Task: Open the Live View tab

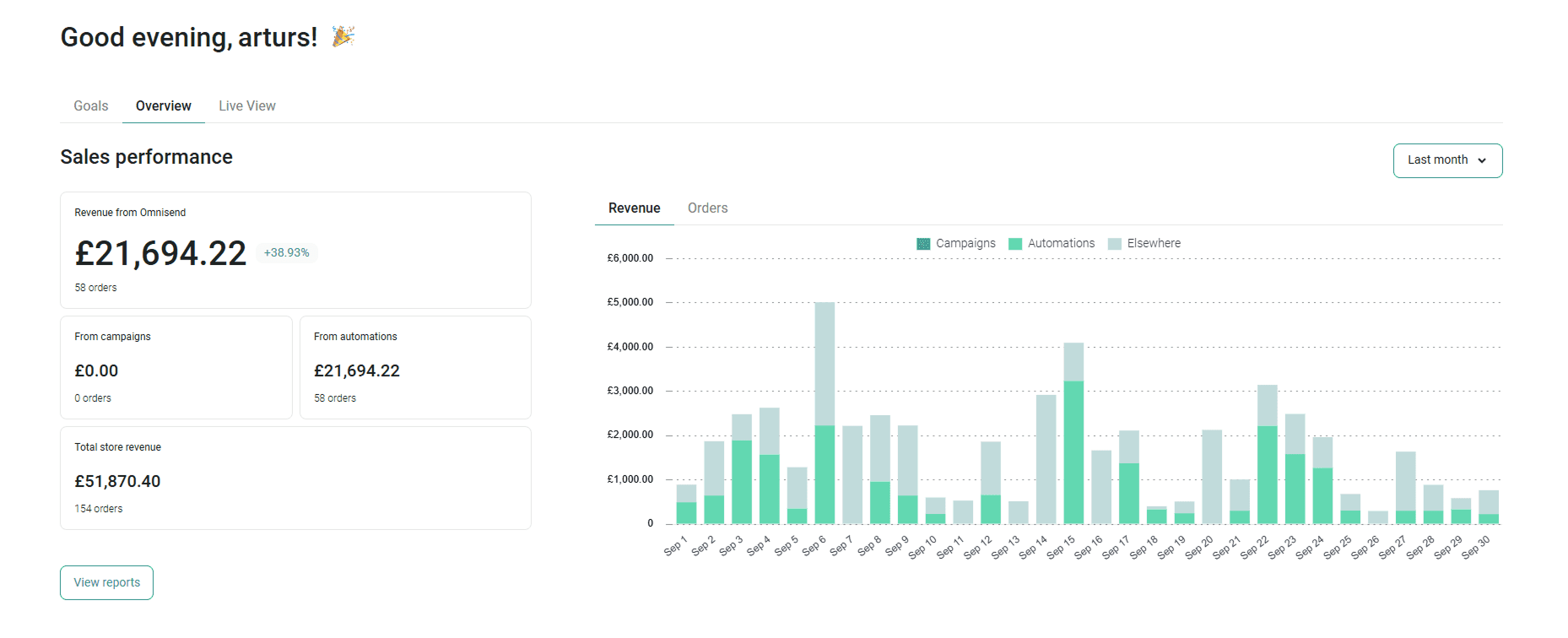Action: click(x=247, y=106)
